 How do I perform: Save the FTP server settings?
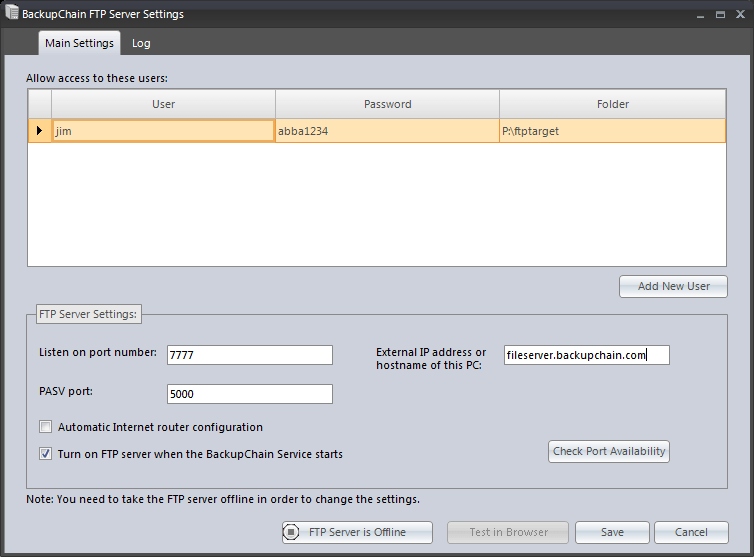tap(612, 532)
